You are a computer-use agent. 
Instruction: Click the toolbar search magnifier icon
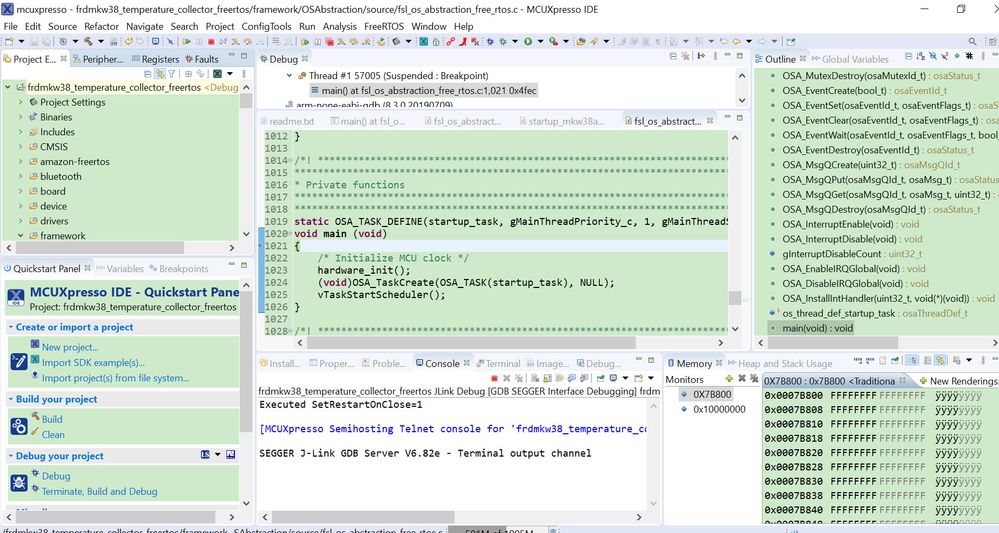click(972, 41)
